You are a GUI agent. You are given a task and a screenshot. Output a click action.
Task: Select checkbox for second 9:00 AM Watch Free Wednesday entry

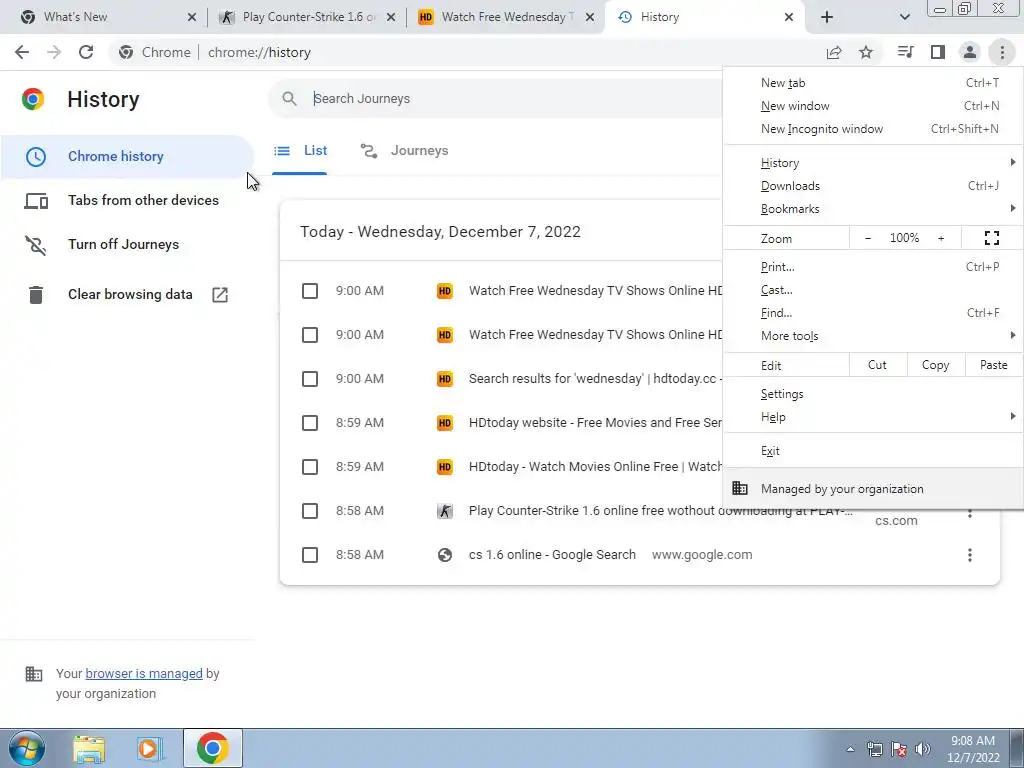point(310,335)
